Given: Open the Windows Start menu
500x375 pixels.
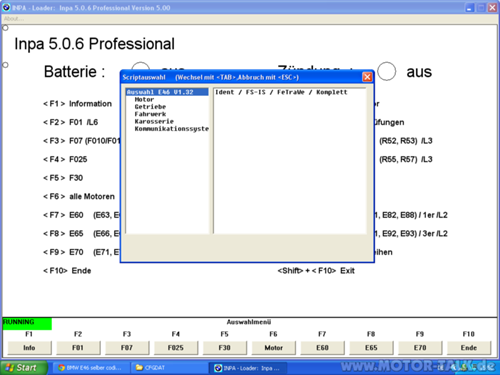Looking at the screenshot, I should pyautogui.click(x=23, y=368).
